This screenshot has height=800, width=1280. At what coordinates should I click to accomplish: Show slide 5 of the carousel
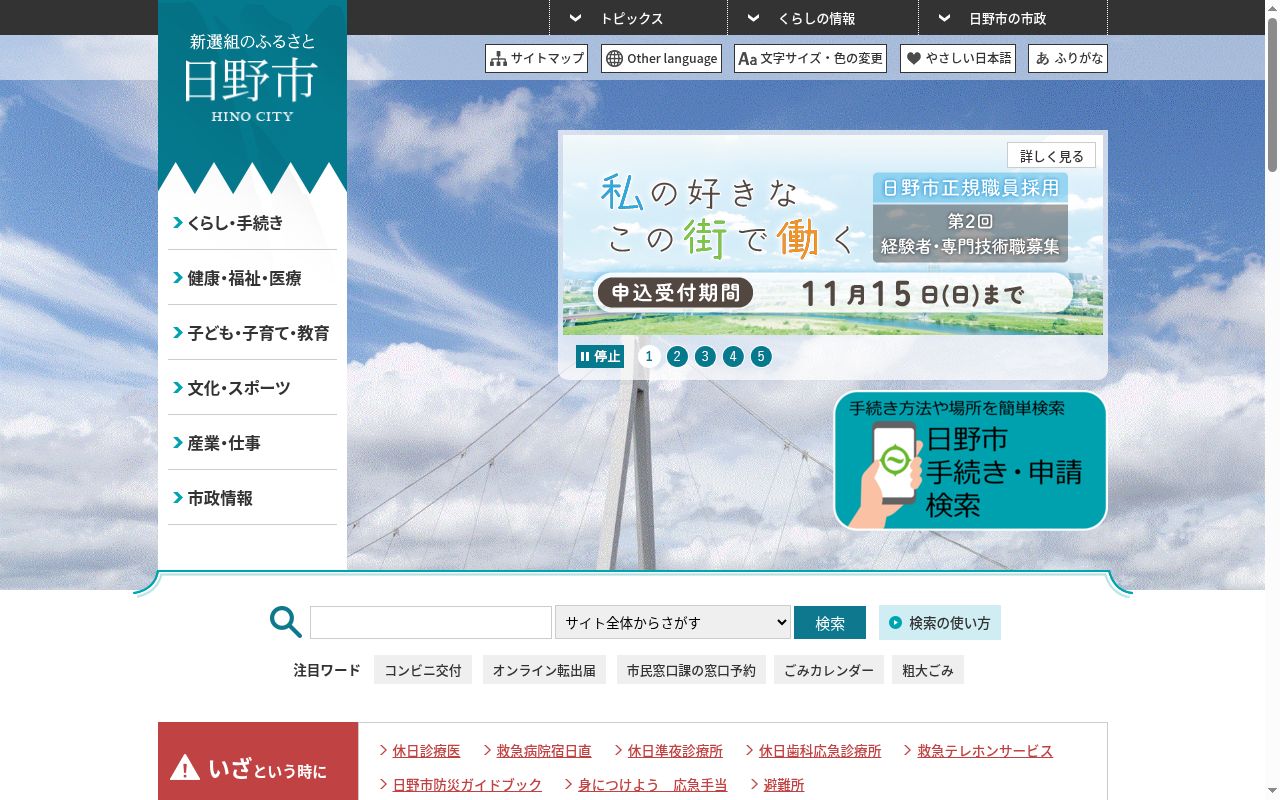point(761,356)
